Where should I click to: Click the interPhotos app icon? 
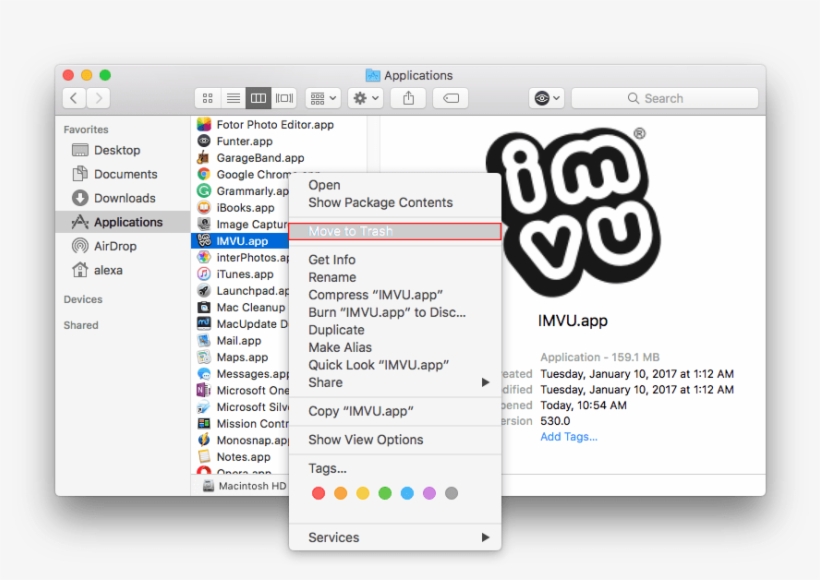(x=204, y=257)
